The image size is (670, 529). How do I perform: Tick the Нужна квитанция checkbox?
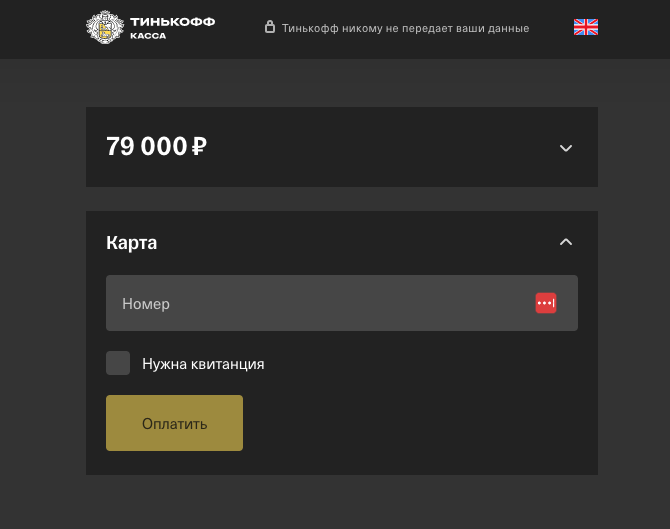pyautogui.click(x=118, y=363)
